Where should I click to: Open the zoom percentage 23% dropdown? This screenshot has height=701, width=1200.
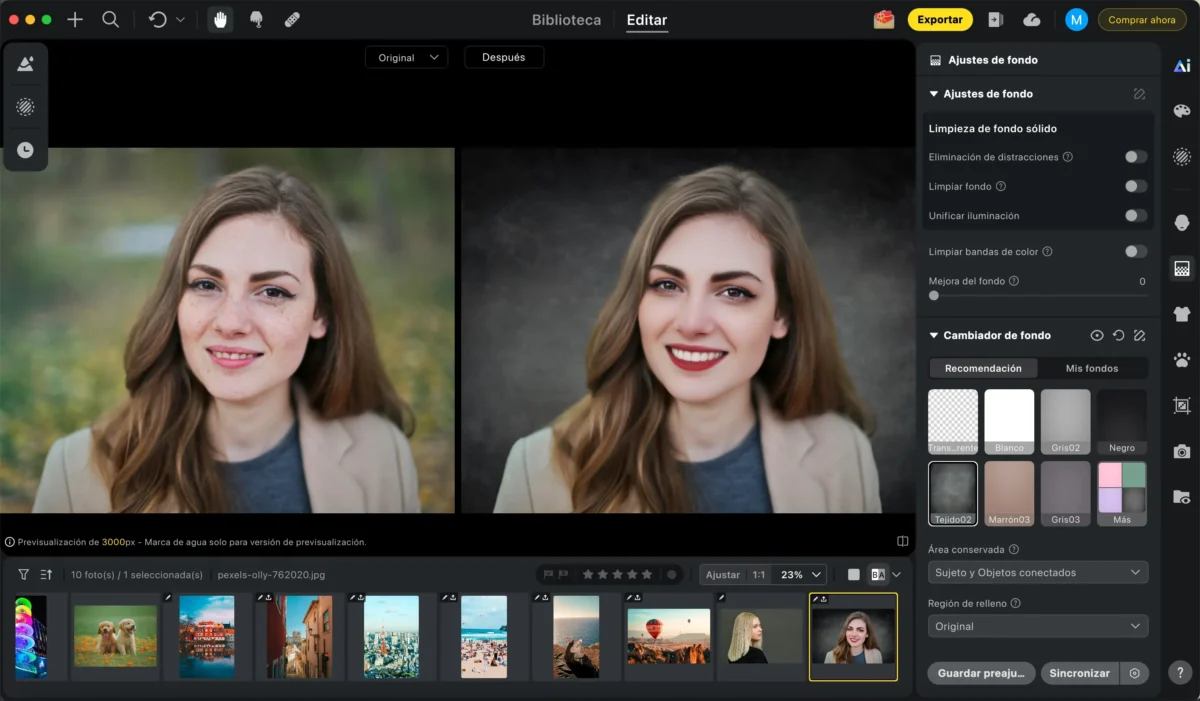(x=802, y=575)
